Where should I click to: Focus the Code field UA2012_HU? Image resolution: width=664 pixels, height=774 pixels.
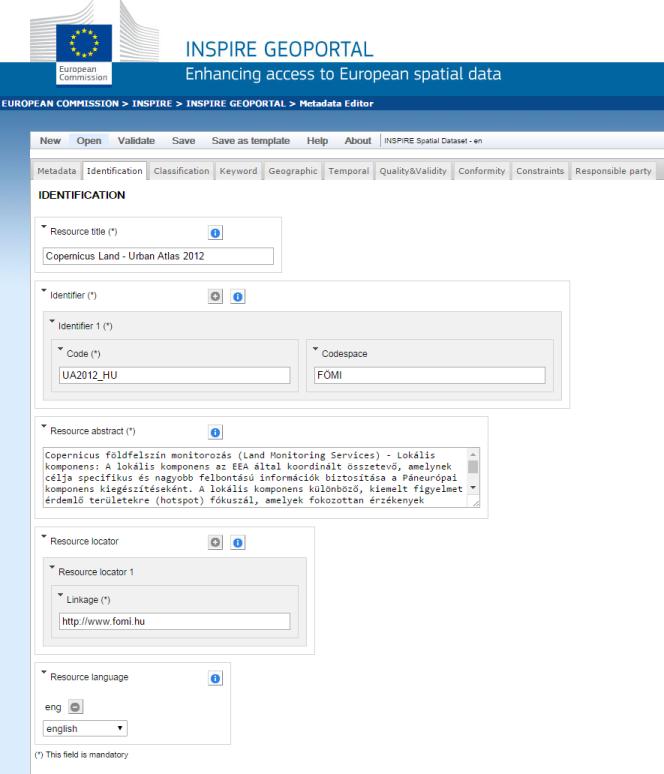(174, 375)
